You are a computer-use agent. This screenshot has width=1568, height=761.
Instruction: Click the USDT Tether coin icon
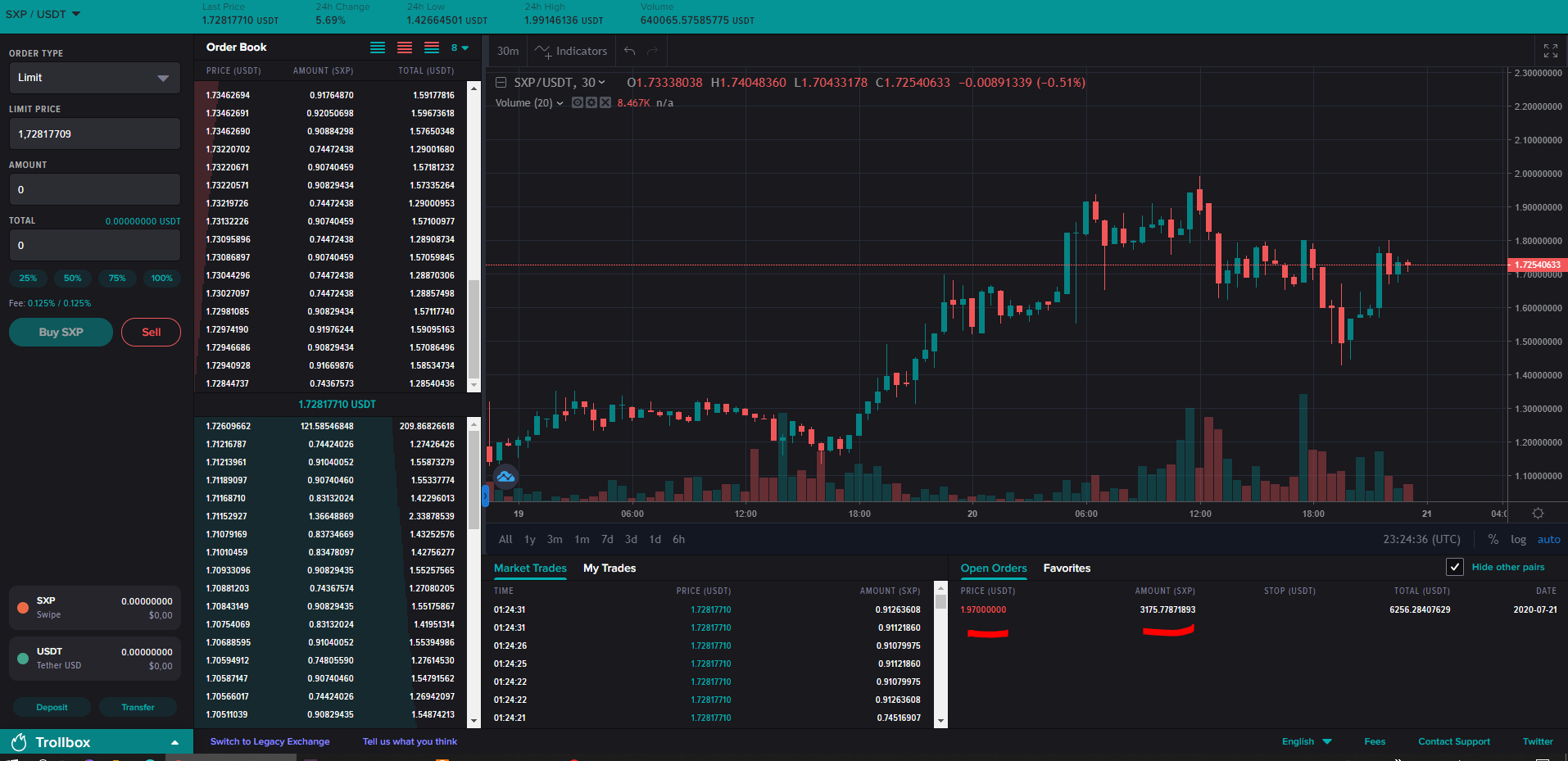(x=23, y=658)
